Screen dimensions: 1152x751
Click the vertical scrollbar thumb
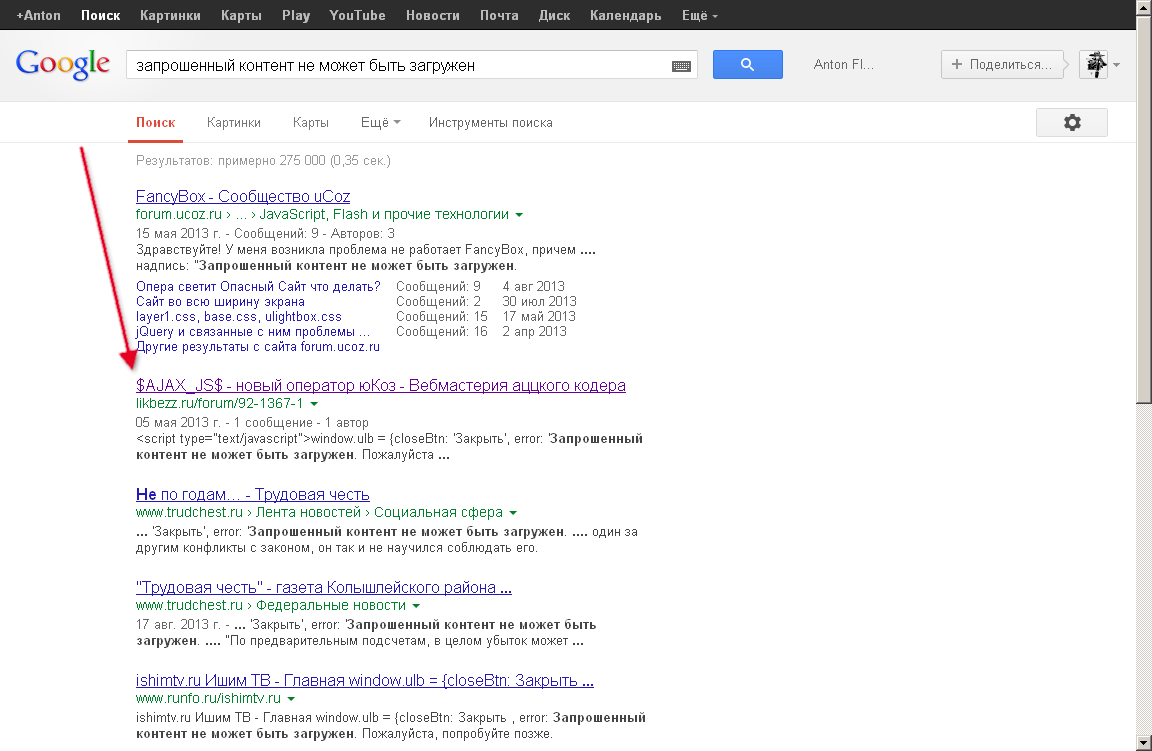coord(1144,209)
